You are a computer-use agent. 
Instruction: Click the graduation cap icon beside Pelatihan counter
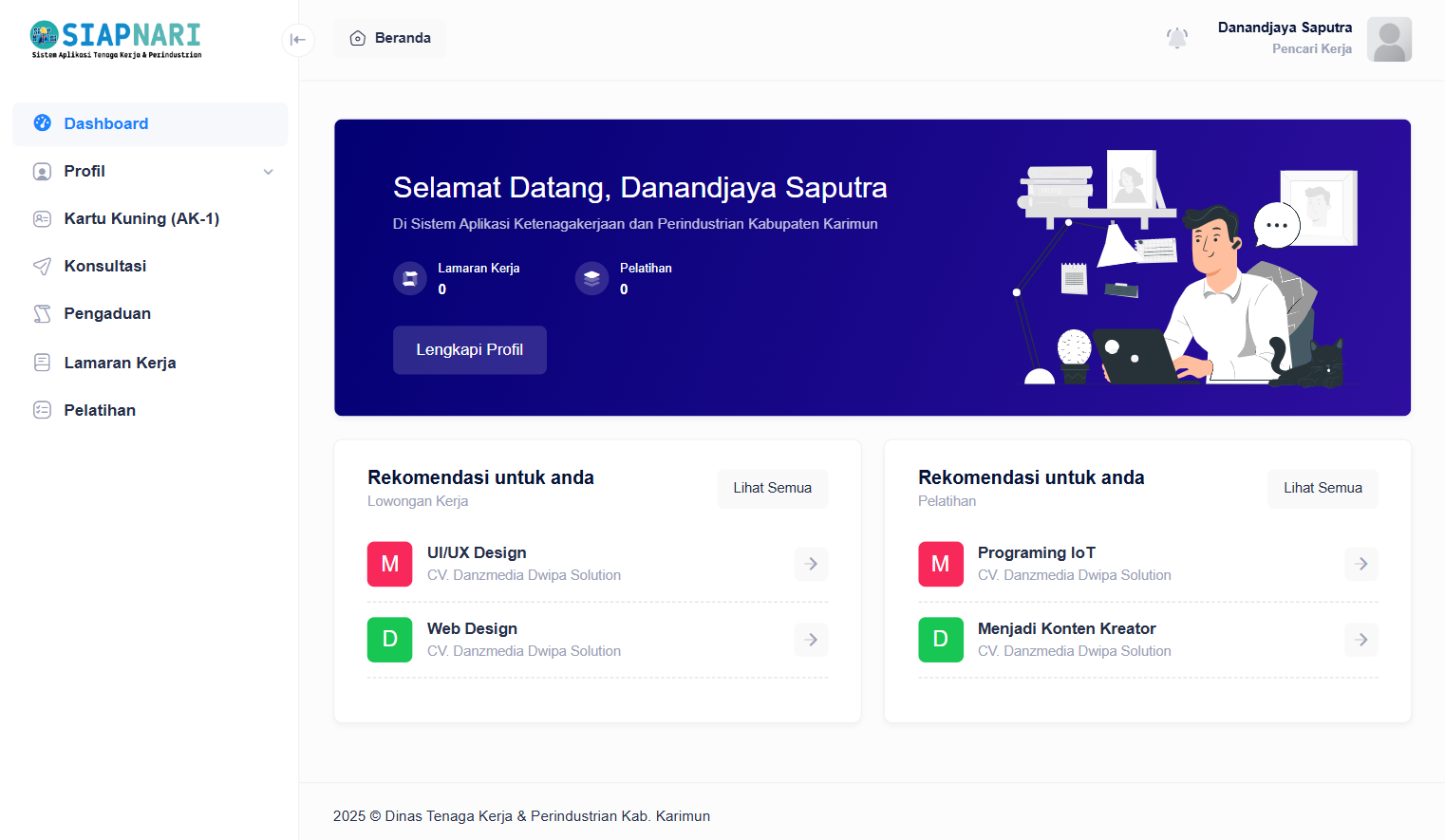point(591,278)
